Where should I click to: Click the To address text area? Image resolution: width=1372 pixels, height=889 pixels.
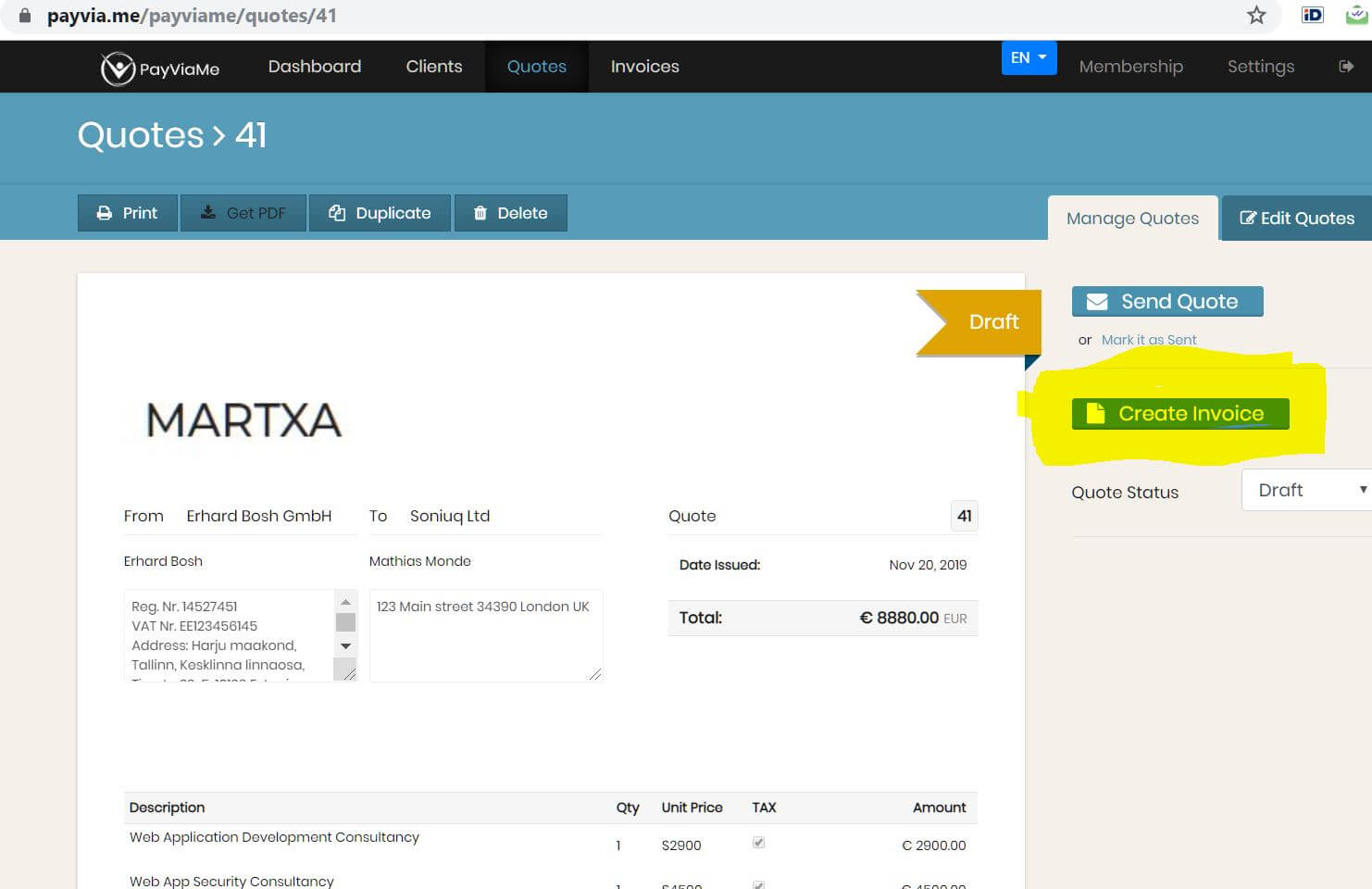tap(486, 635)
